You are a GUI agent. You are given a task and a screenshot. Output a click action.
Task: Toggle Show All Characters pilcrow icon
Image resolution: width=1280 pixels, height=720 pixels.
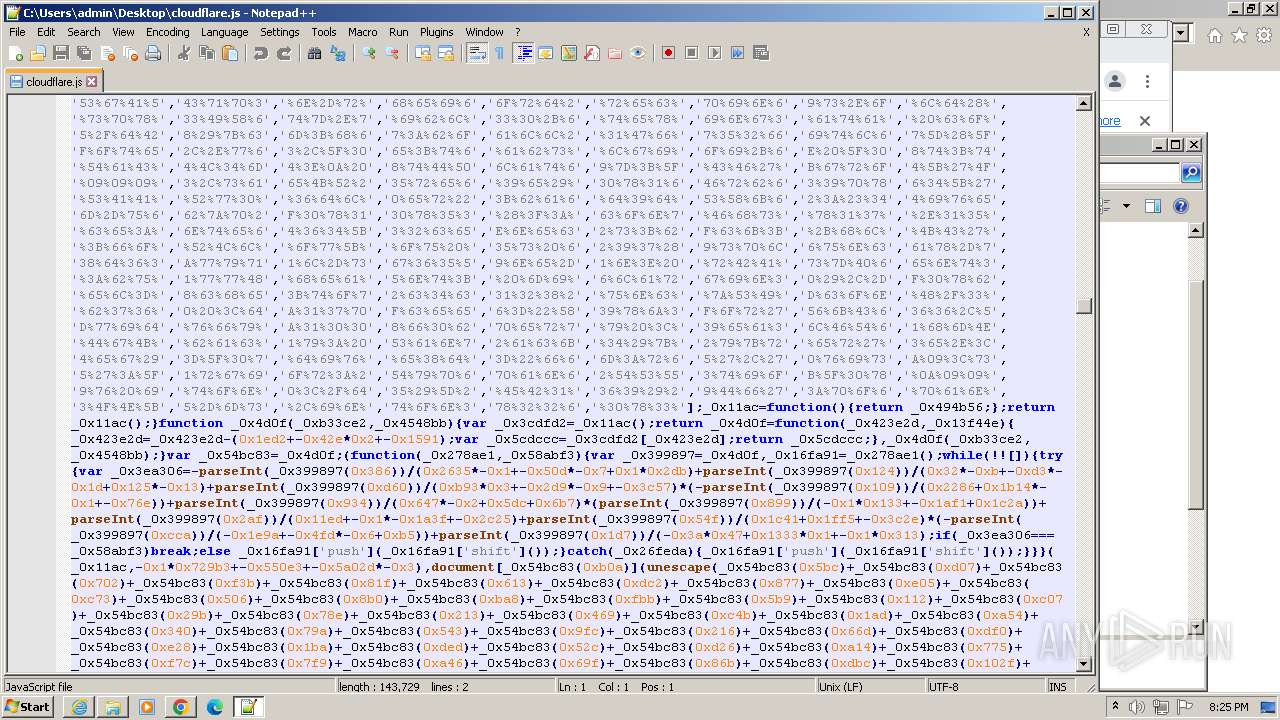(499, 53)
